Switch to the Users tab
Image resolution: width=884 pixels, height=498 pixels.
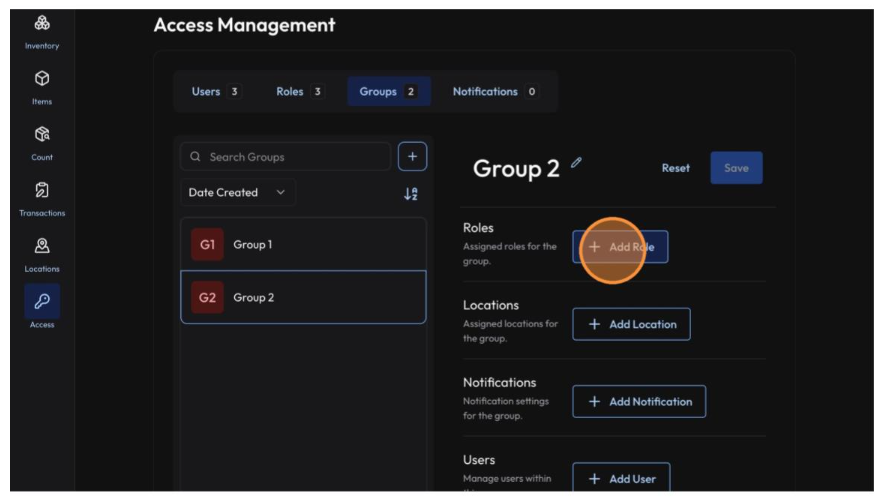216,91
